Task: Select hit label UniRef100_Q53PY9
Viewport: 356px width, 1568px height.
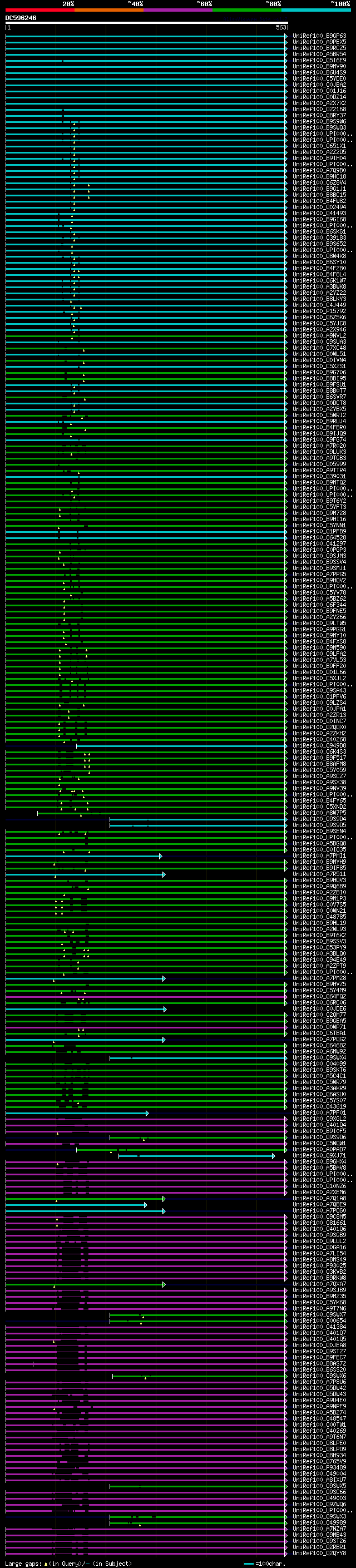Action: (319, 947)
